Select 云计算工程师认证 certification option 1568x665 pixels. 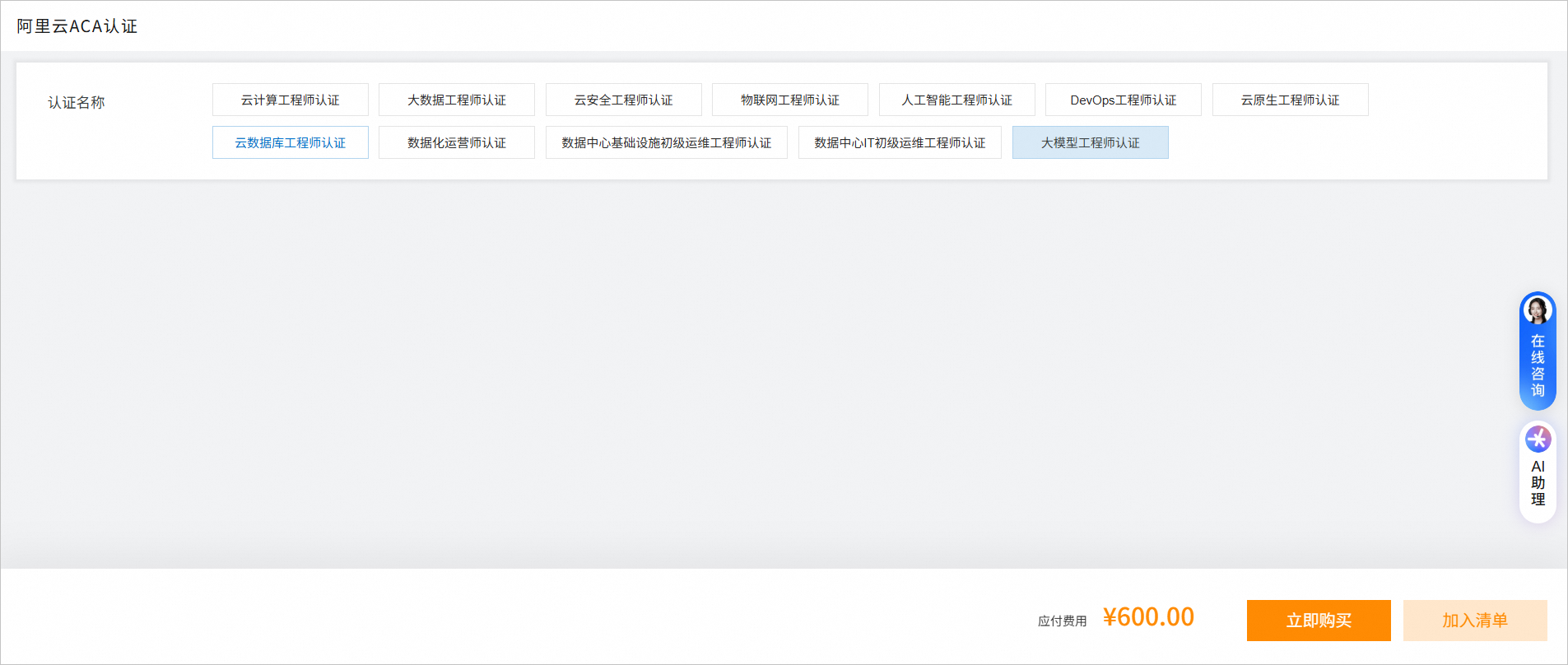pyautogui.click(x=290, y=100)
